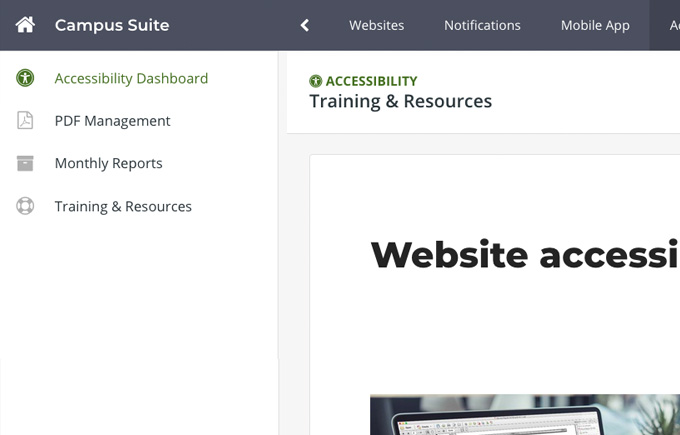Open the Websites tab
The width and height of the screenshot is (680, 435).
pos(376,25)
